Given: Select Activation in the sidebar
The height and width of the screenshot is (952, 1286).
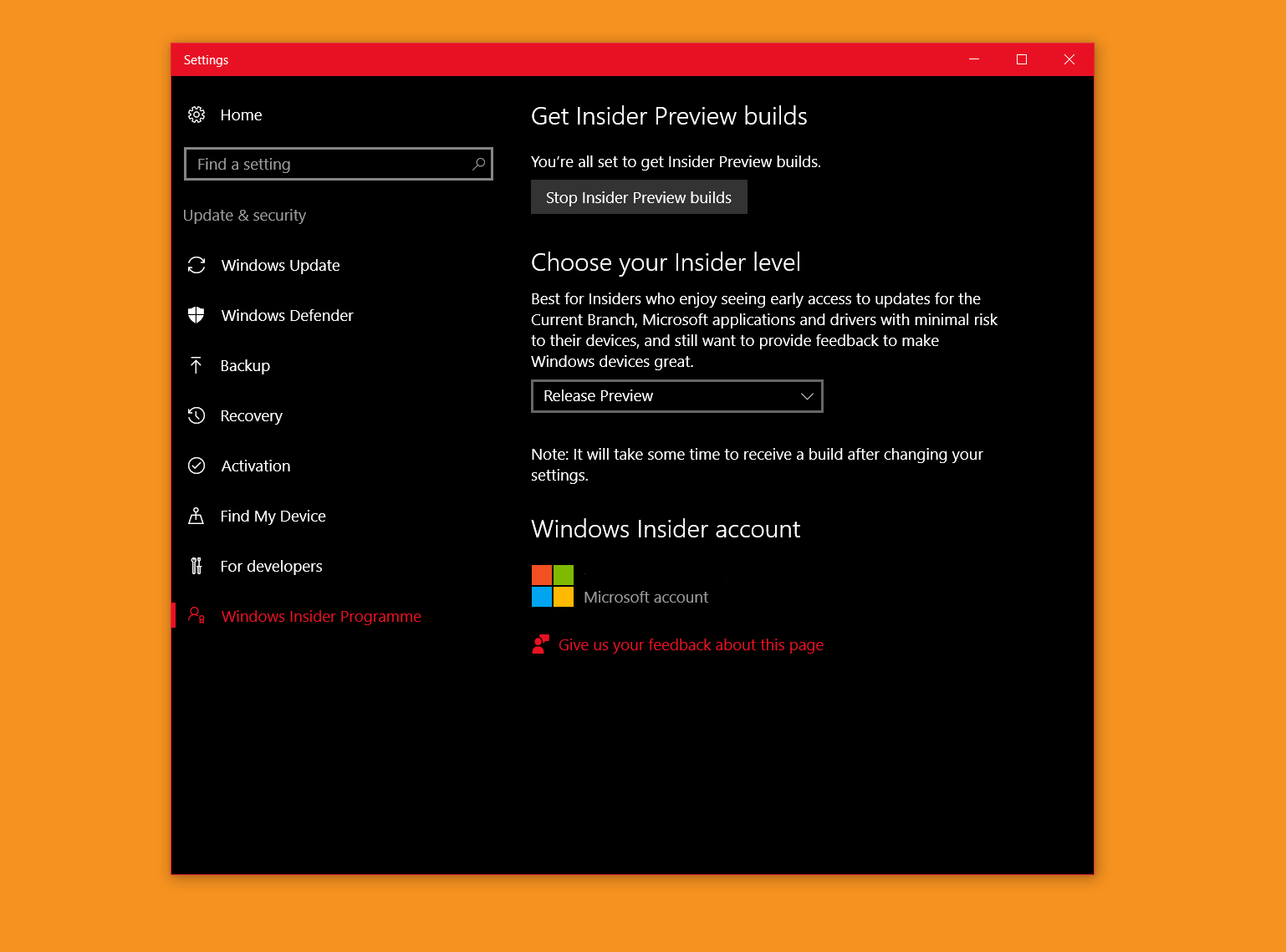Looking at the screenshot, I should [x=256, y=466].
